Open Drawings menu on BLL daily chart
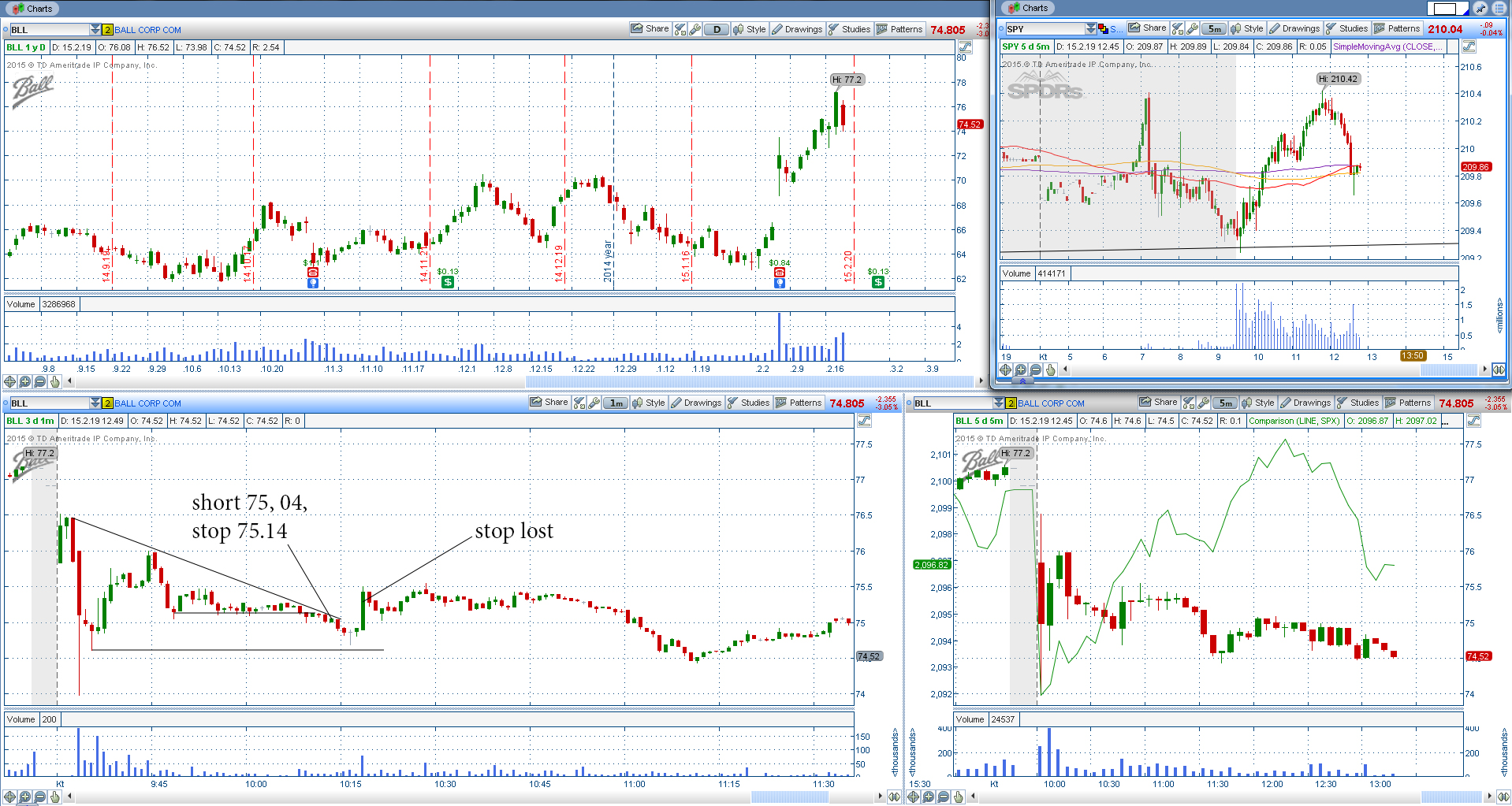The height and width of the screenshot is (806, 1512). point(797,29)
